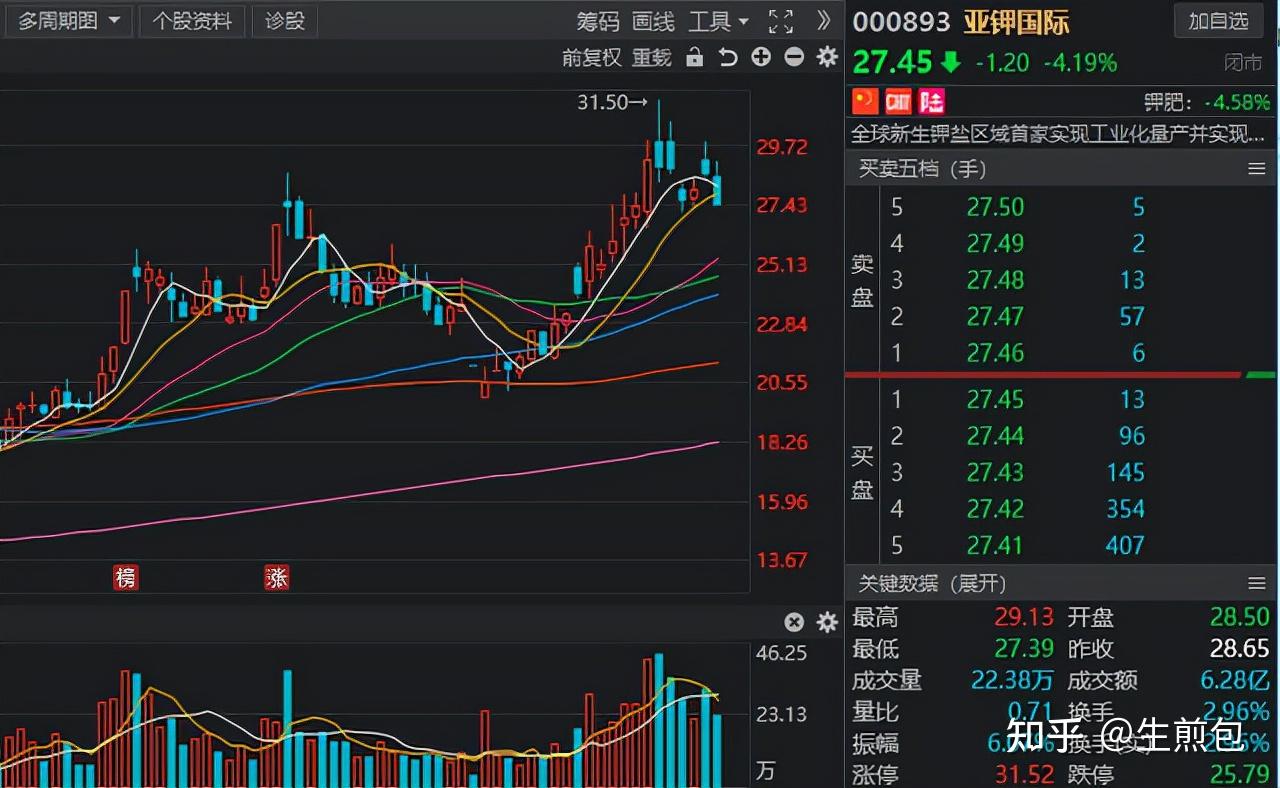Zoom out chart with minus icon
The image size is (1280, 788).
[794, 57]
